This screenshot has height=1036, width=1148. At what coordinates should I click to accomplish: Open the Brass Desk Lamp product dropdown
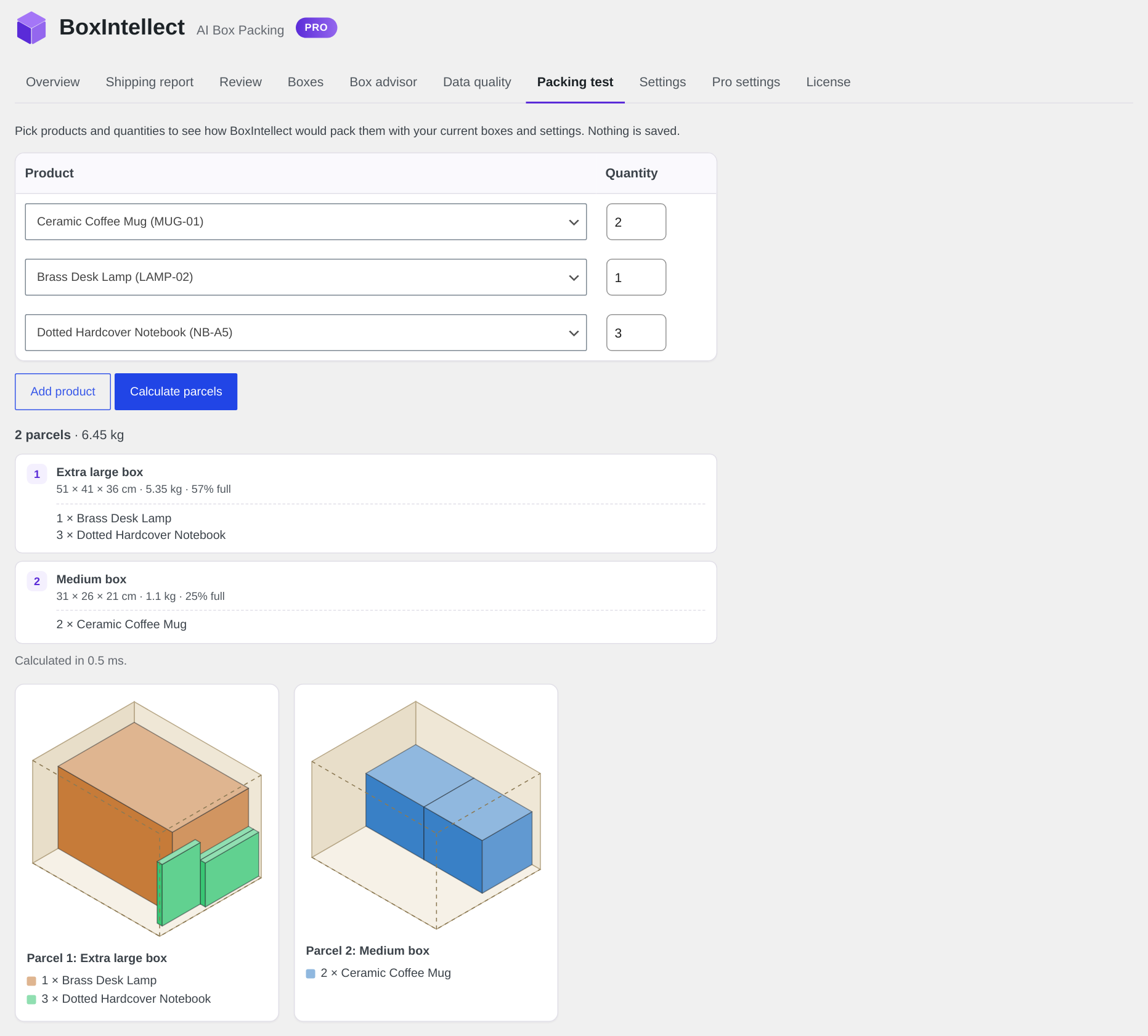[306, 277]
